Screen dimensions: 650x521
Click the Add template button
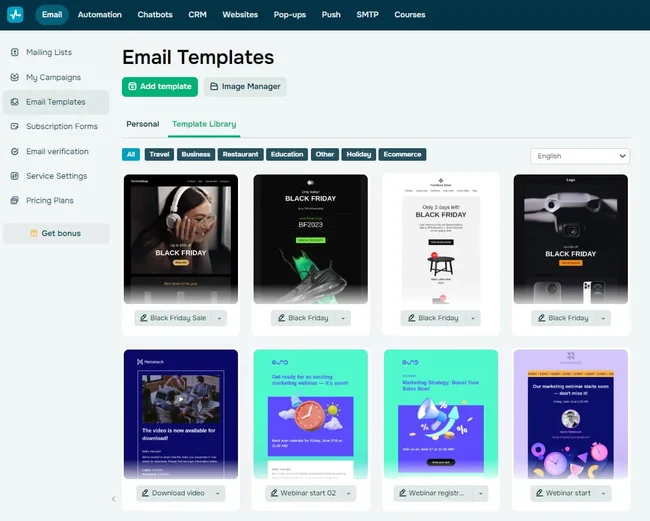pyautogui.click(x=159, y=87)
